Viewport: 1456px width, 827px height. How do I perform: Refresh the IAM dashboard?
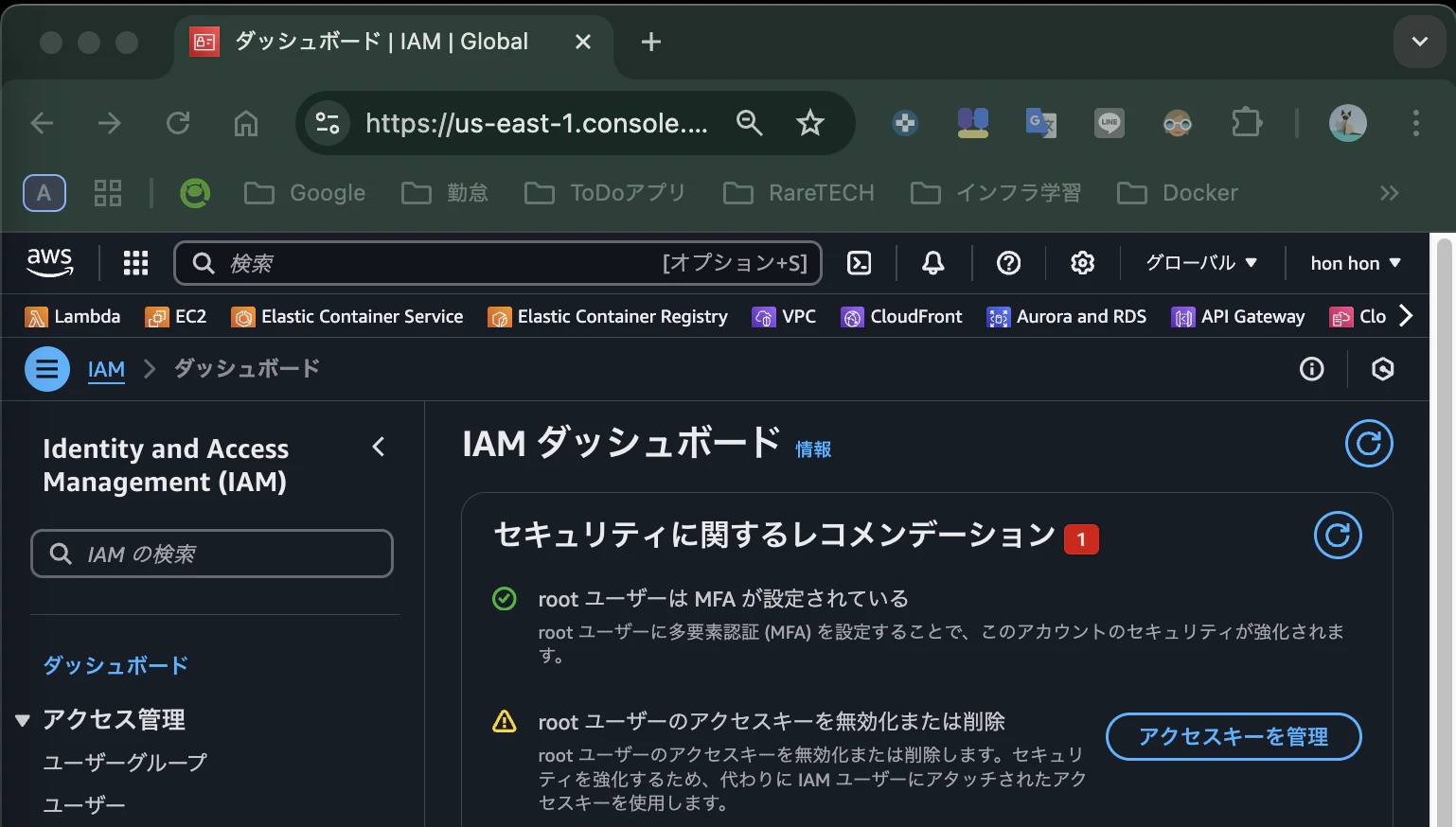point(1368,443)
